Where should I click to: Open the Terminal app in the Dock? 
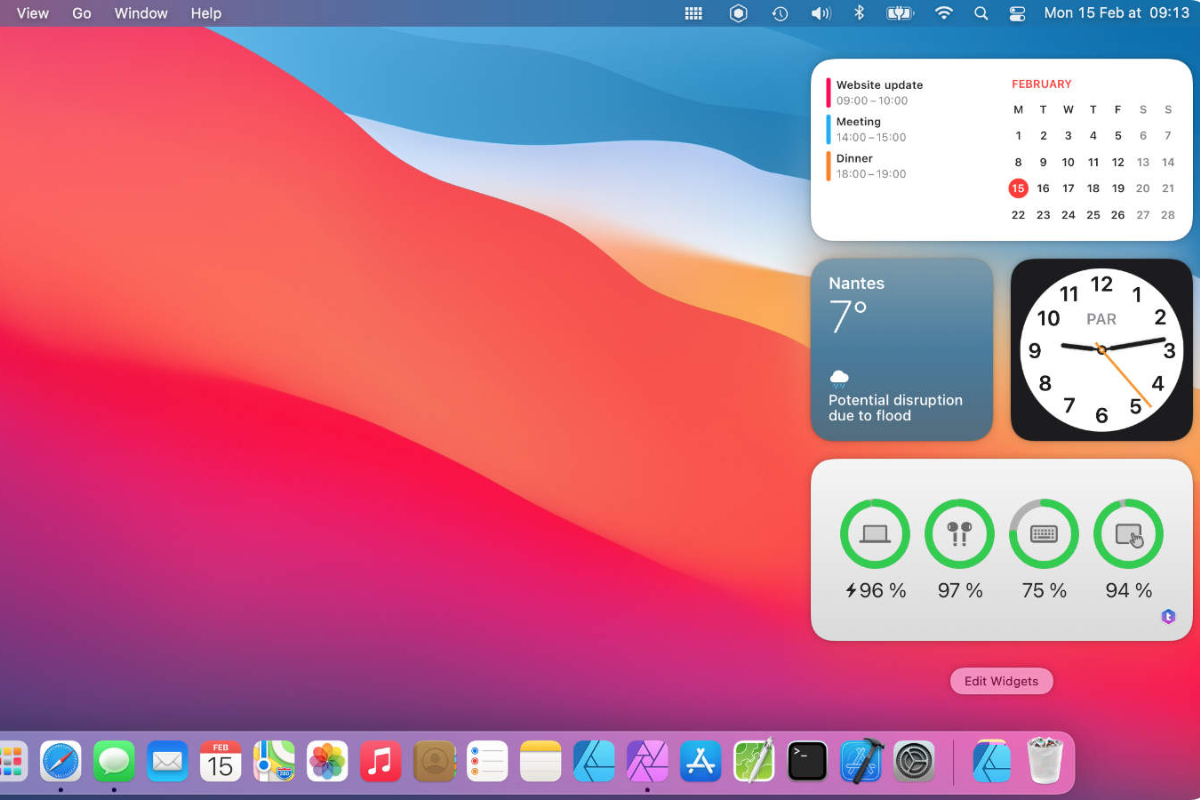[x=807, y=762]
